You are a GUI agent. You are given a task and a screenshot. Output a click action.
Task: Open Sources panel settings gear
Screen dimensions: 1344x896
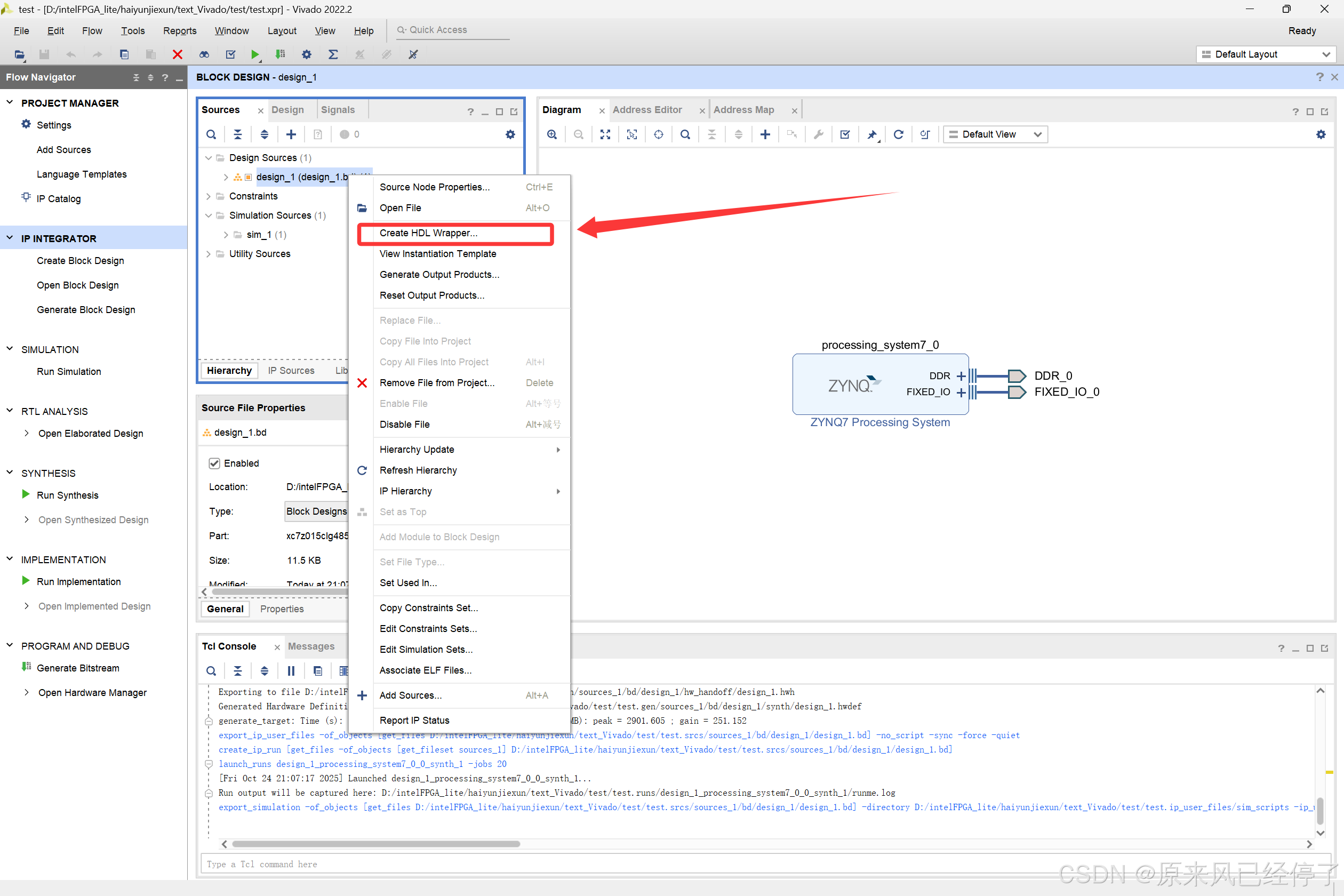tap(510, 134)
